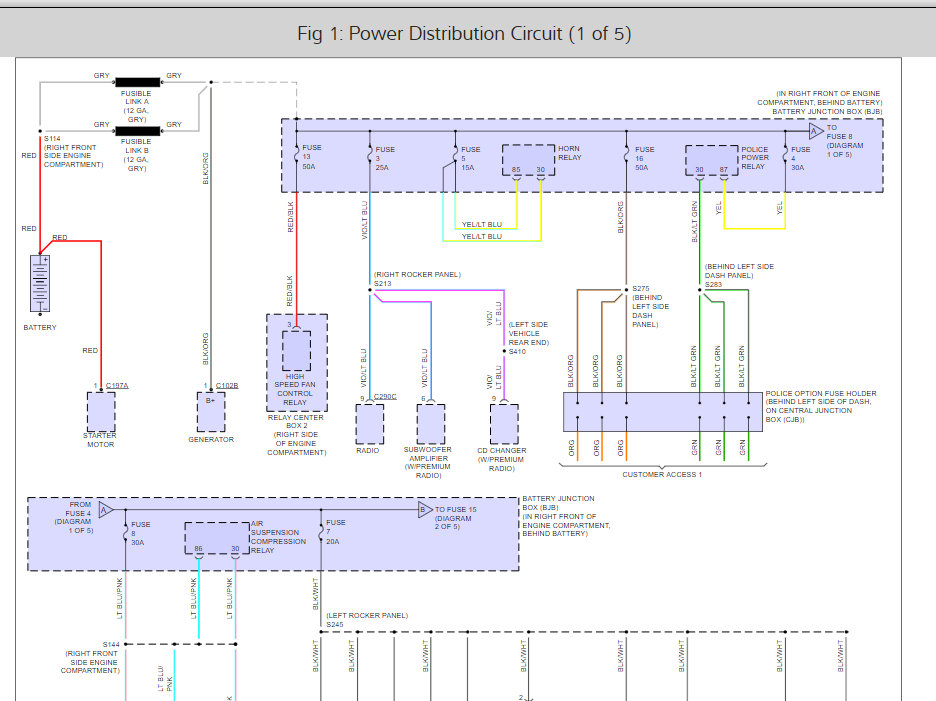Select the S114 splice label
This screenshot has width=936, height=701.
click(53, 139)
